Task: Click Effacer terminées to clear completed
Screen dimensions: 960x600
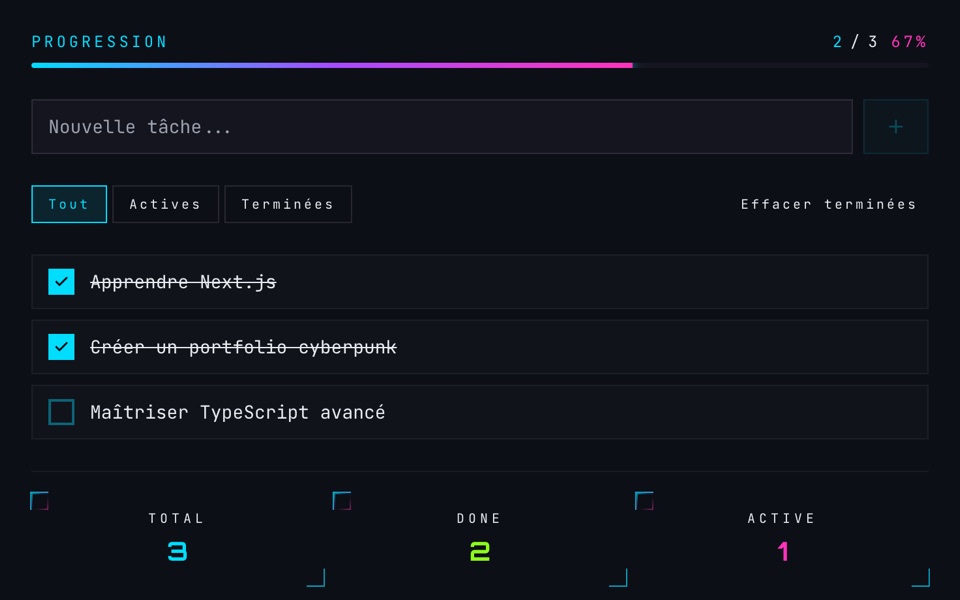Action: click(828, 204)
